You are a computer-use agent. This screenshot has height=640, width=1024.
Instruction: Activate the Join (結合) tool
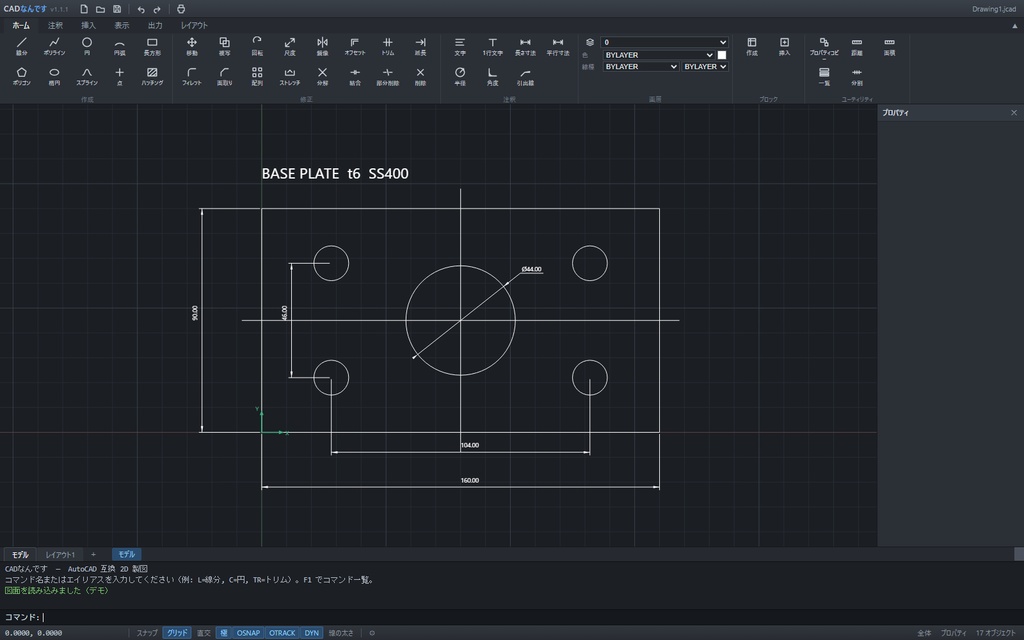click(355, 76)
